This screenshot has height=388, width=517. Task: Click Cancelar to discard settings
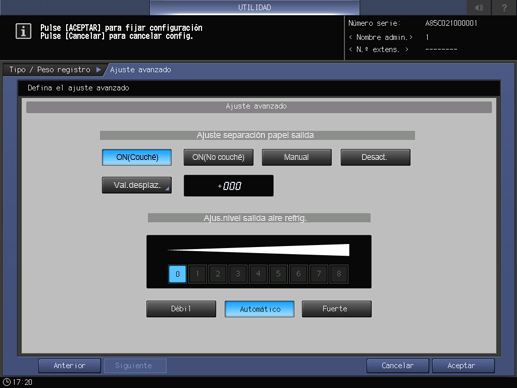pyautogui.click(x=397, y=366)
